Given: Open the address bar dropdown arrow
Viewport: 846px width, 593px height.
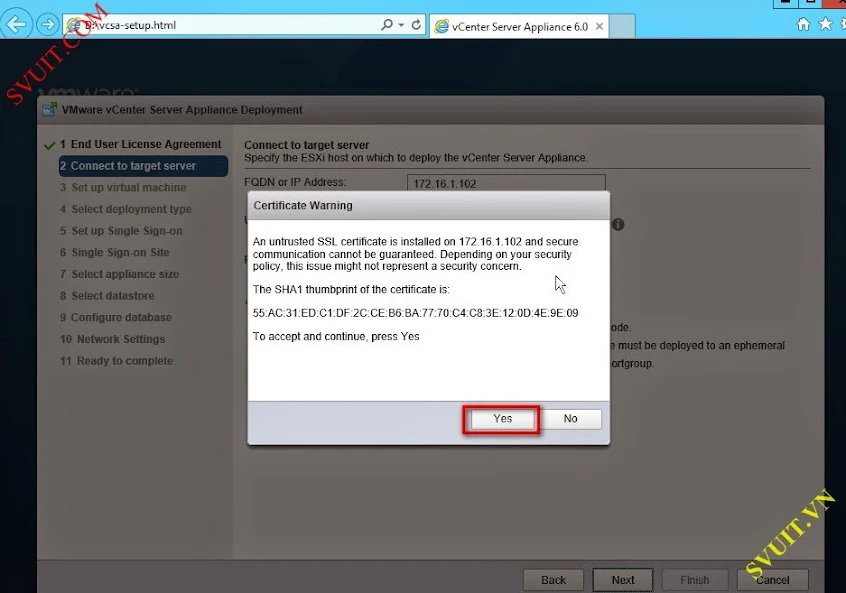Looking at the screenshot, I should point(401,25).
